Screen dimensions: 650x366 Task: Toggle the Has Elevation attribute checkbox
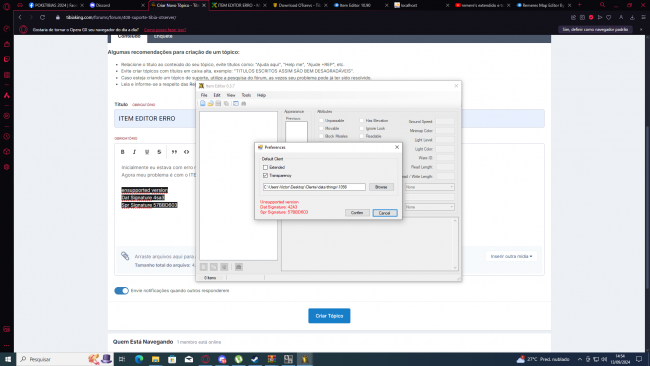coord(361,121)
